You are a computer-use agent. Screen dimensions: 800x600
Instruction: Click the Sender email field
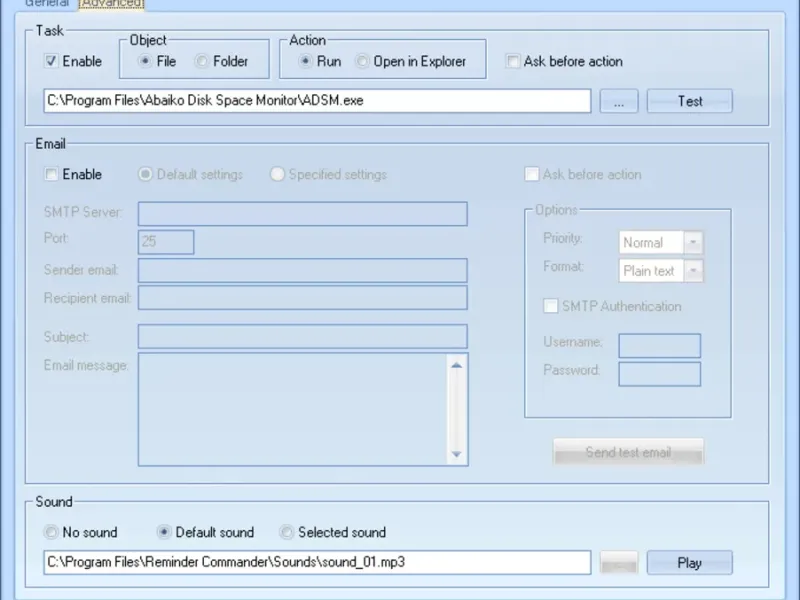pyautogui.click(x=303, y=270)
